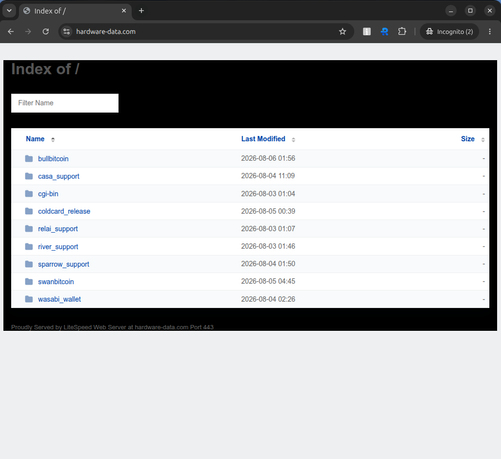Image resolution: width=501 pixels, height=459 pixels.
Task: Open the Extensions puzzle piece menu
Action: coord(402,32)
